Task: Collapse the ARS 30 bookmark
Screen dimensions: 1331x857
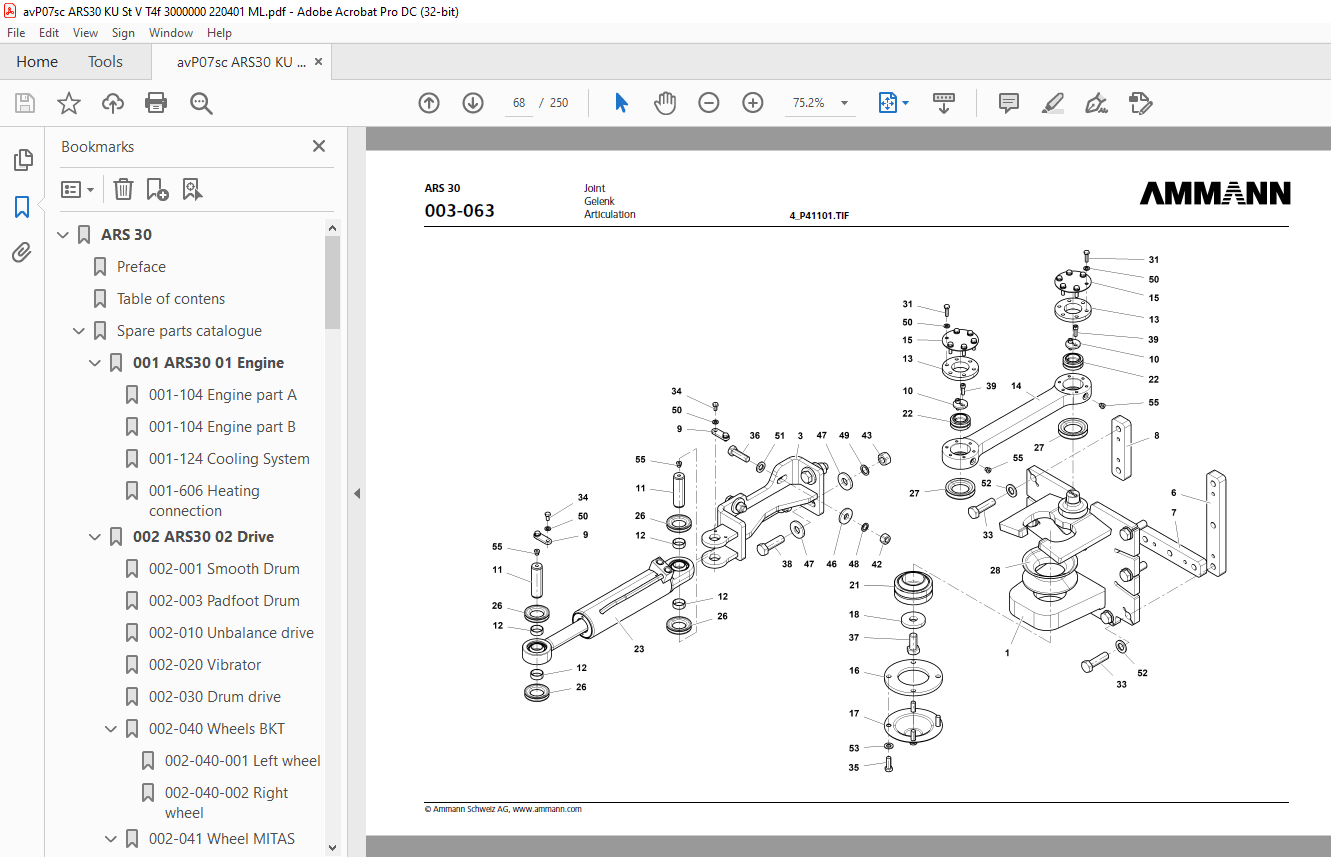Action: click(x=63, y=235)
